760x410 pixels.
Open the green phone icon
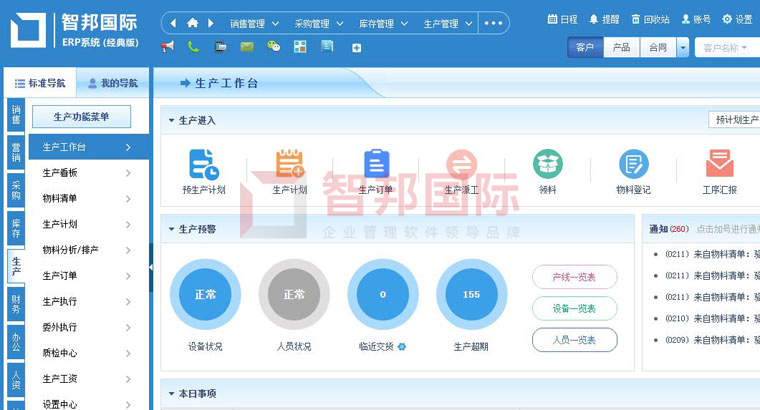coord(193,47)
